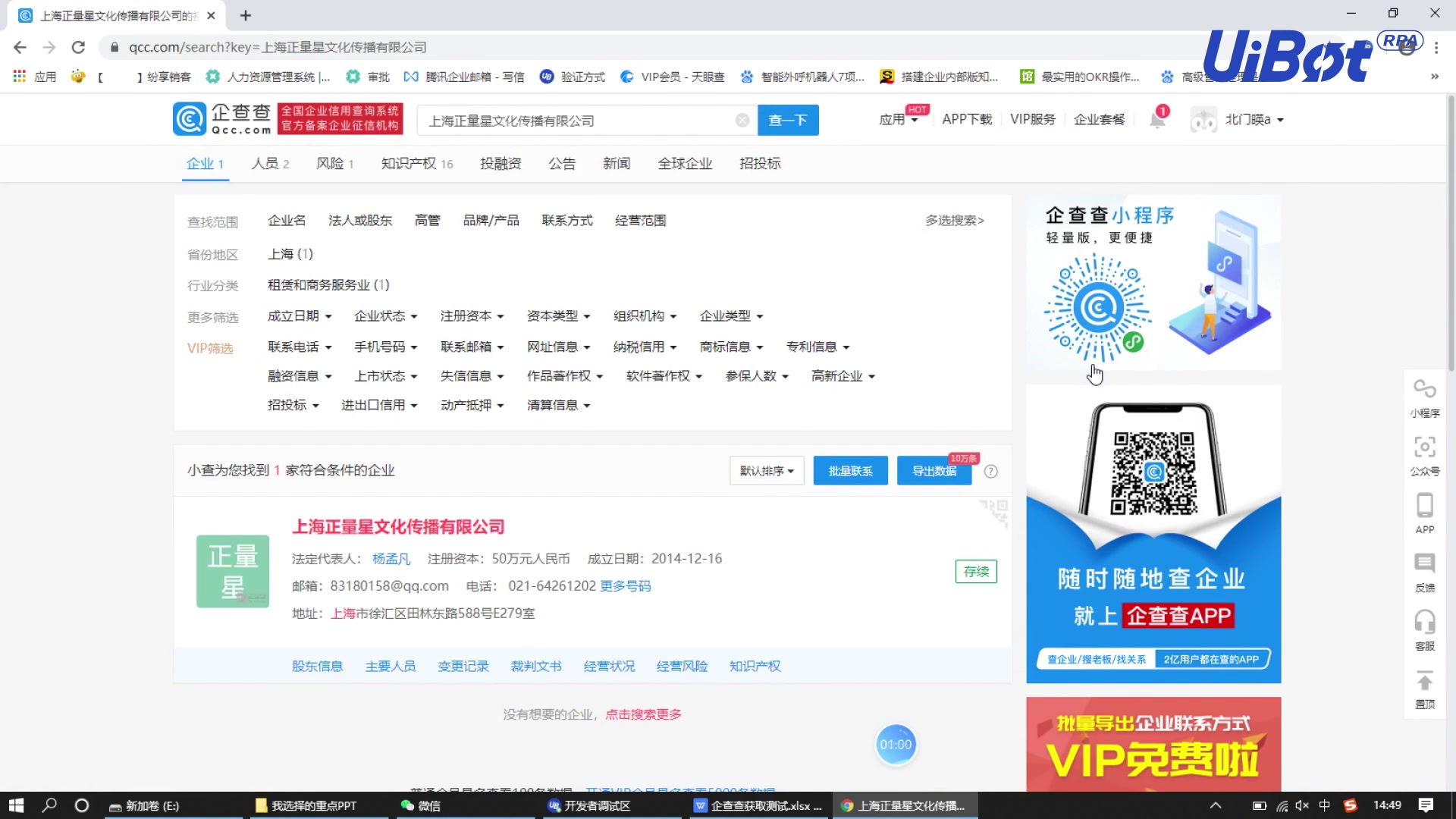Go back with the browser back arrow
1456x819 pixels.
click(x=20, y=47)
